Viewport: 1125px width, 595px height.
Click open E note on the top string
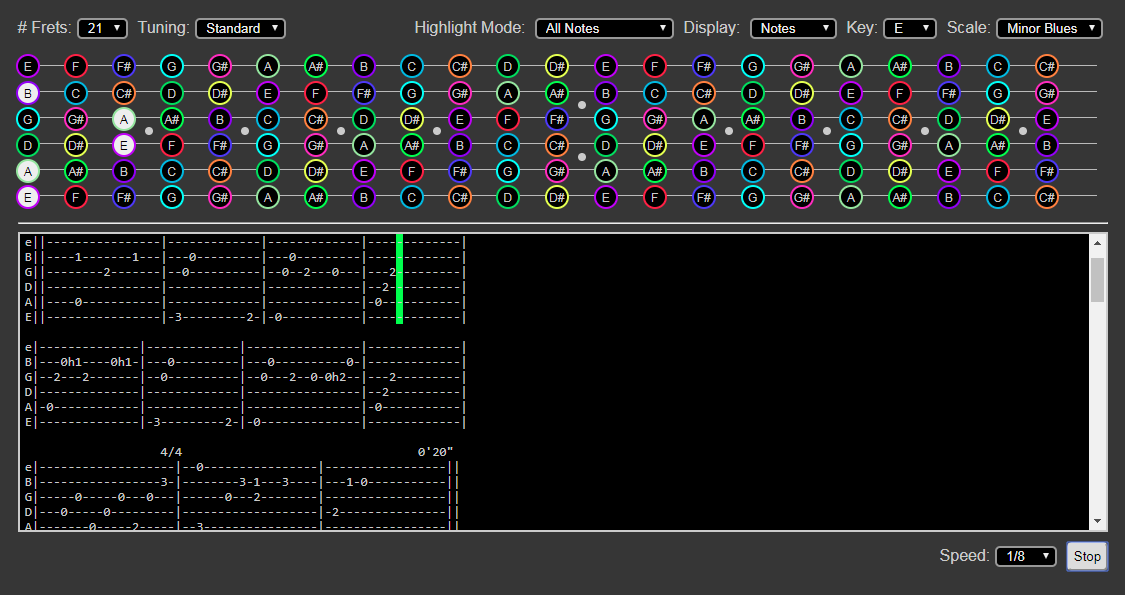[27, 67]
